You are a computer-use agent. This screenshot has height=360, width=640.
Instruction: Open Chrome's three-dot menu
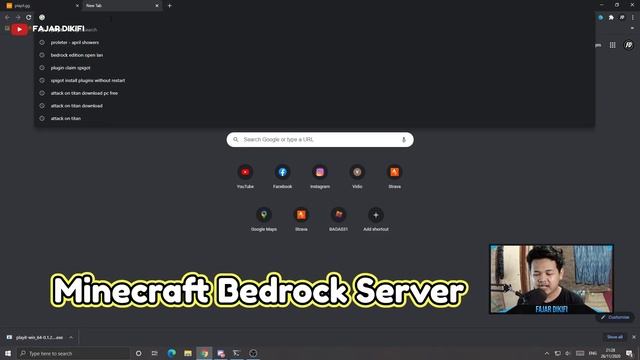pos(633,18)
